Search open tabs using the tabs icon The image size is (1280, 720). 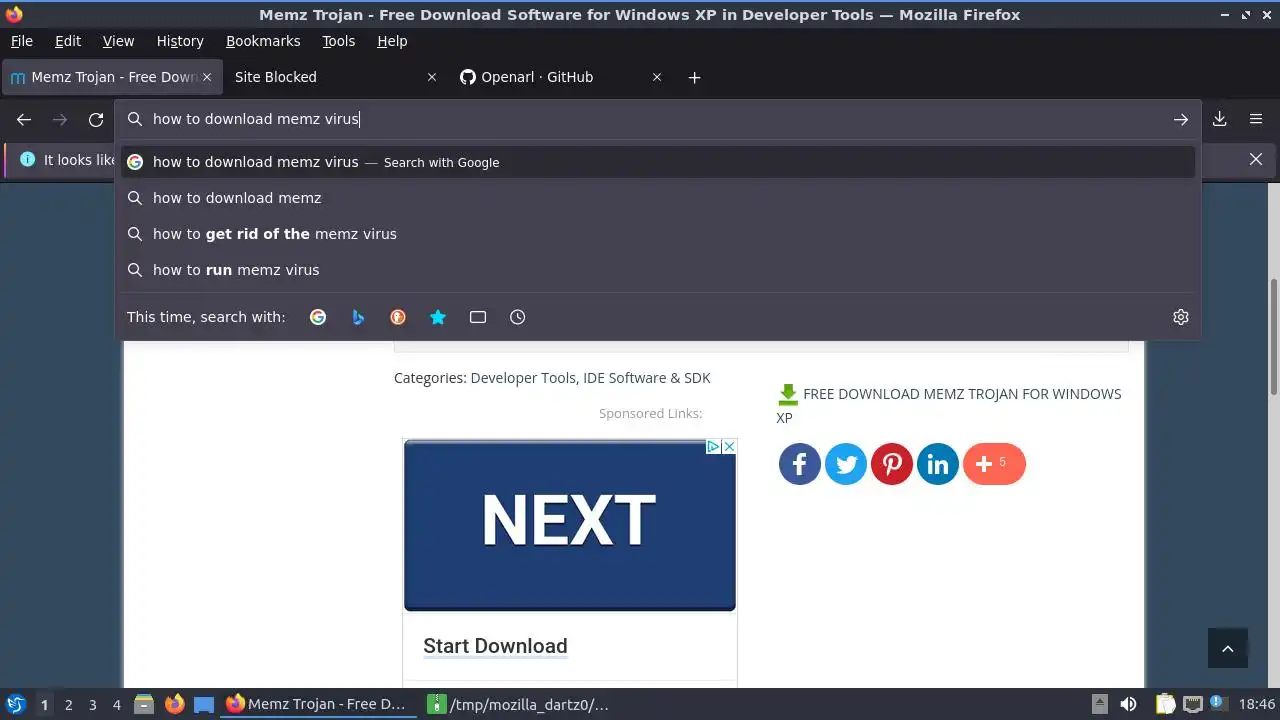tap(478, 317)
